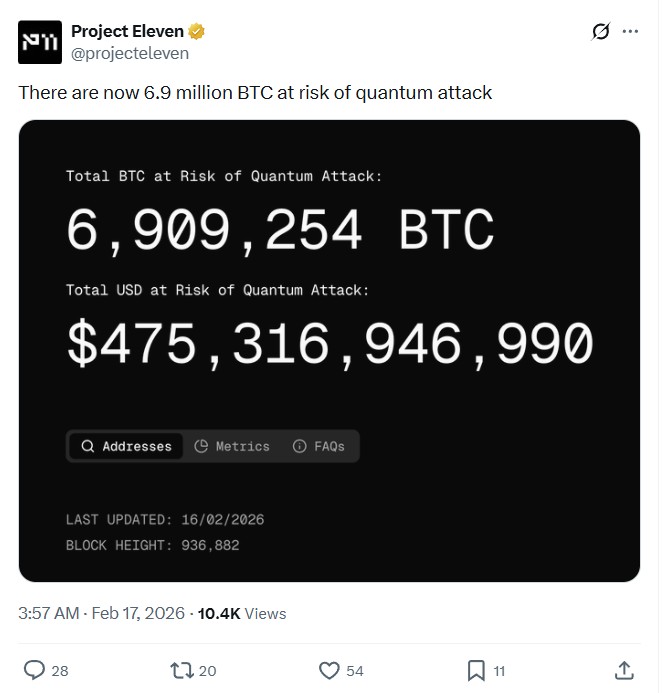Open the three-dot more options menu
Image resolution: width=662 pixels, height=693 pixels.
[x=630, y=31]
